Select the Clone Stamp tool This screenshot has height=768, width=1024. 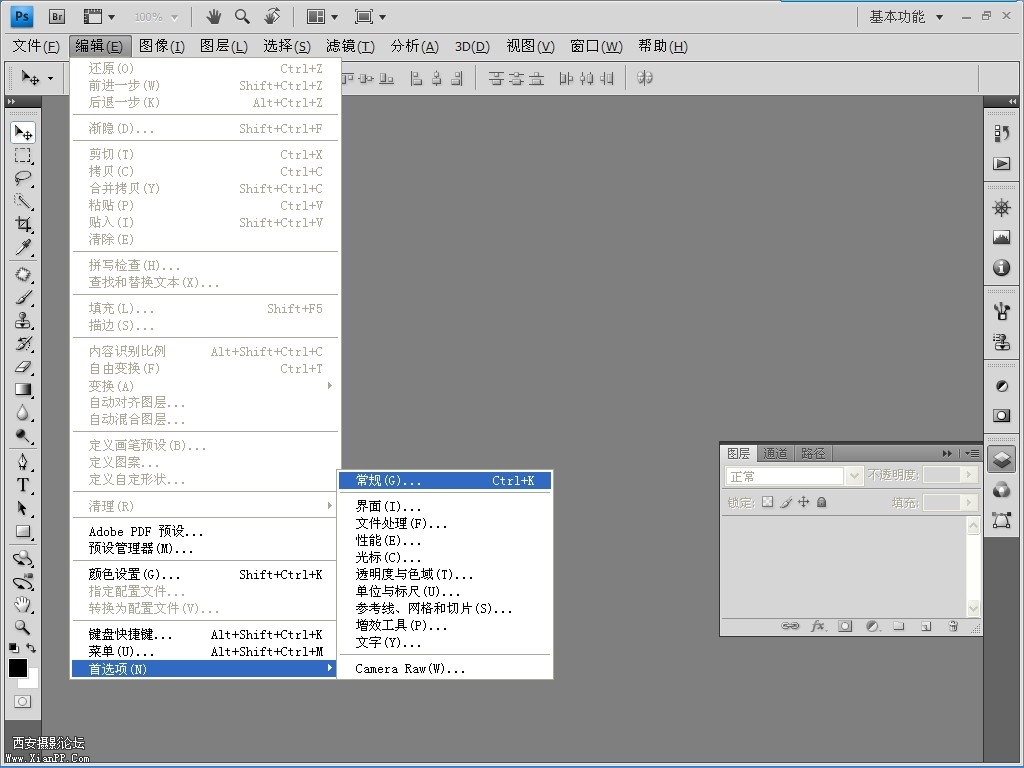pos(23,321)
